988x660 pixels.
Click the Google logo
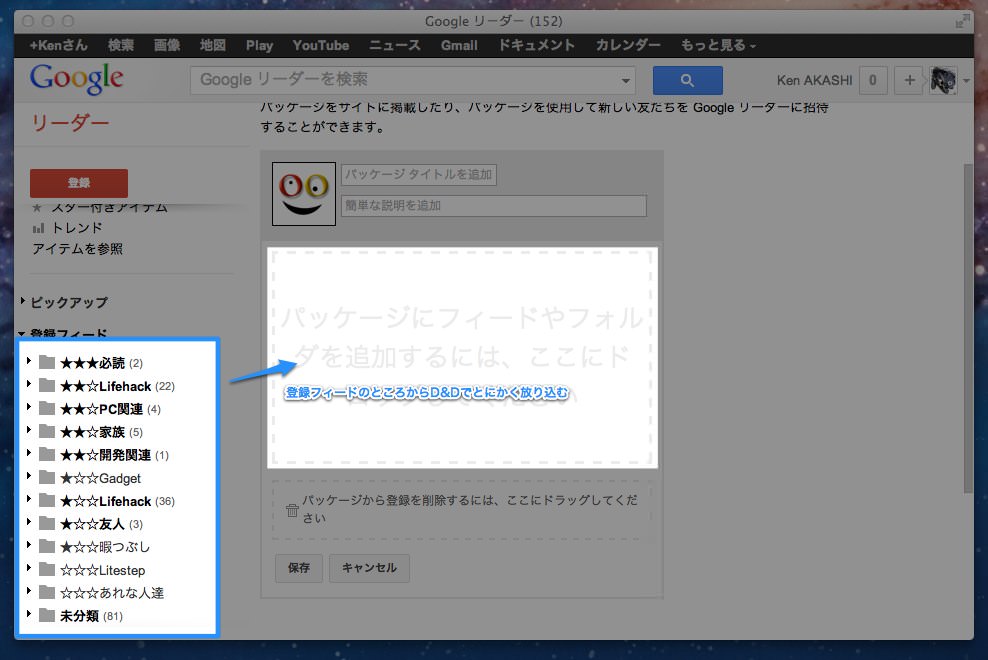tap(76, 79)
